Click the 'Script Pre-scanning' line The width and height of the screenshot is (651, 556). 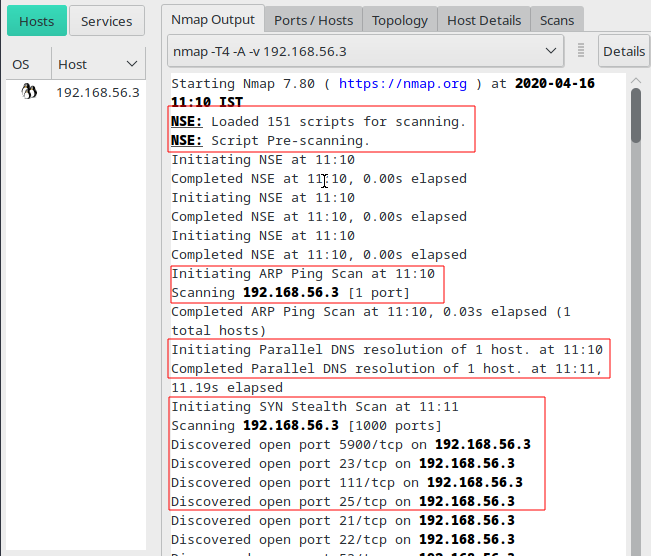(x=270, y=141)
